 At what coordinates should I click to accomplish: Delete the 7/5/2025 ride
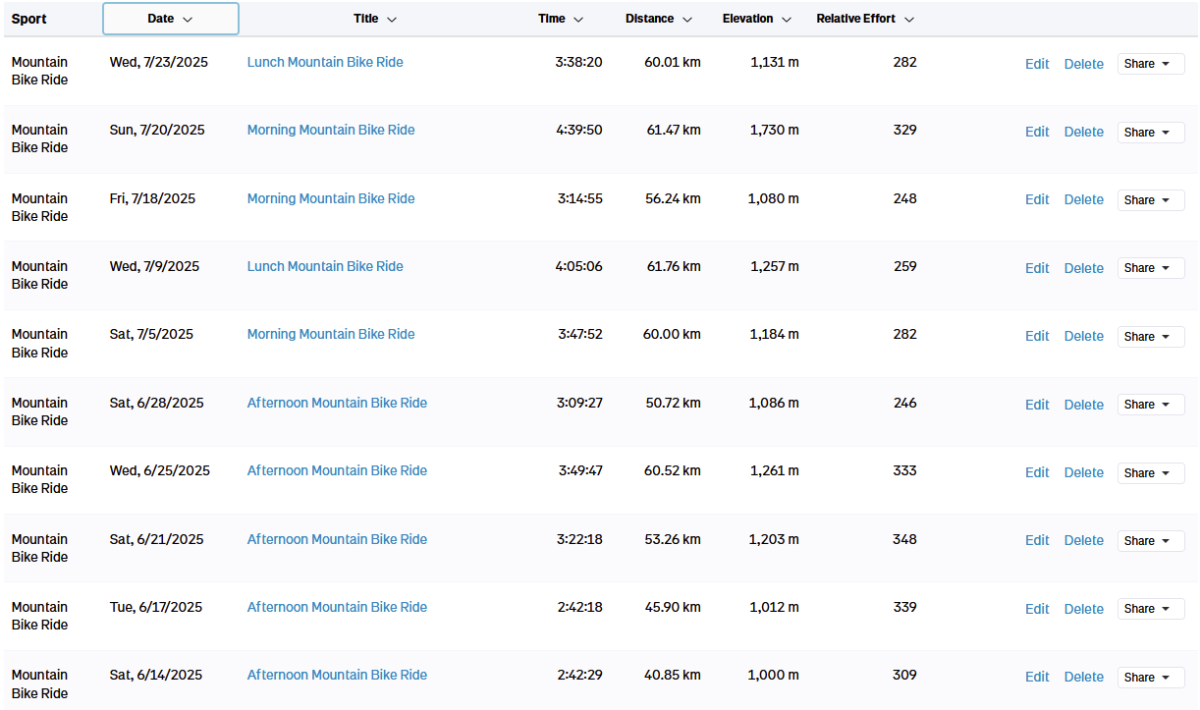pos(1084,336)
